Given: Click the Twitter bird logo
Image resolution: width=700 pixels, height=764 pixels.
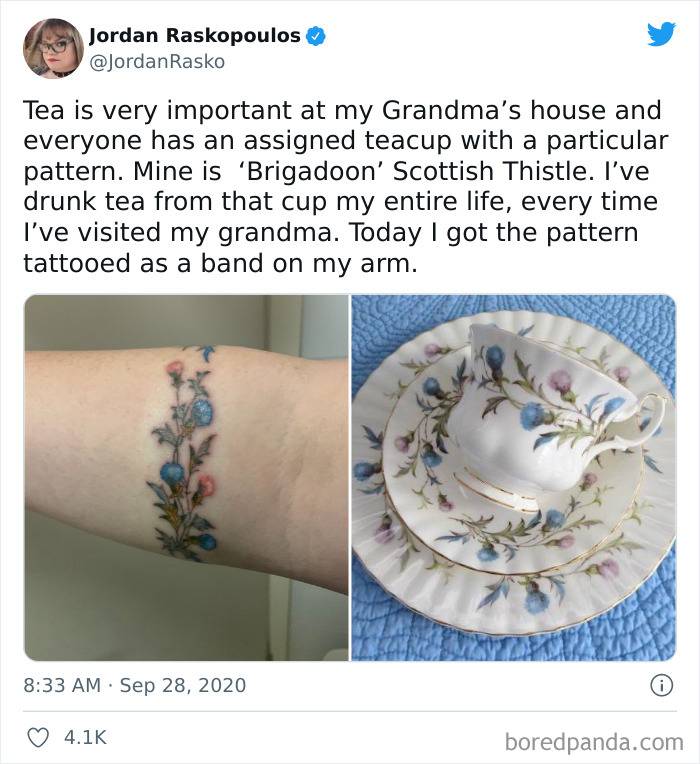Looking at the screenshot, I should coord(662,34).
